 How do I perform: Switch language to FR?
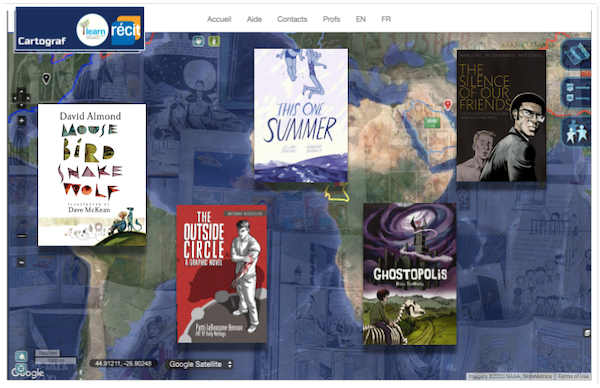pyautogui.click(x=386, y=19)
